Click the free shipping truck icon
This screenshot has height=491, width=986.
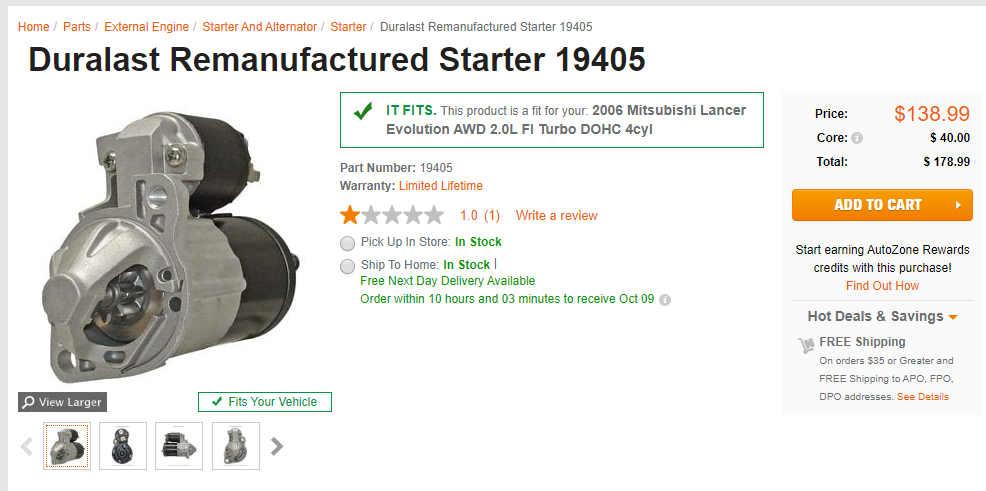click(x=806, y=345)
